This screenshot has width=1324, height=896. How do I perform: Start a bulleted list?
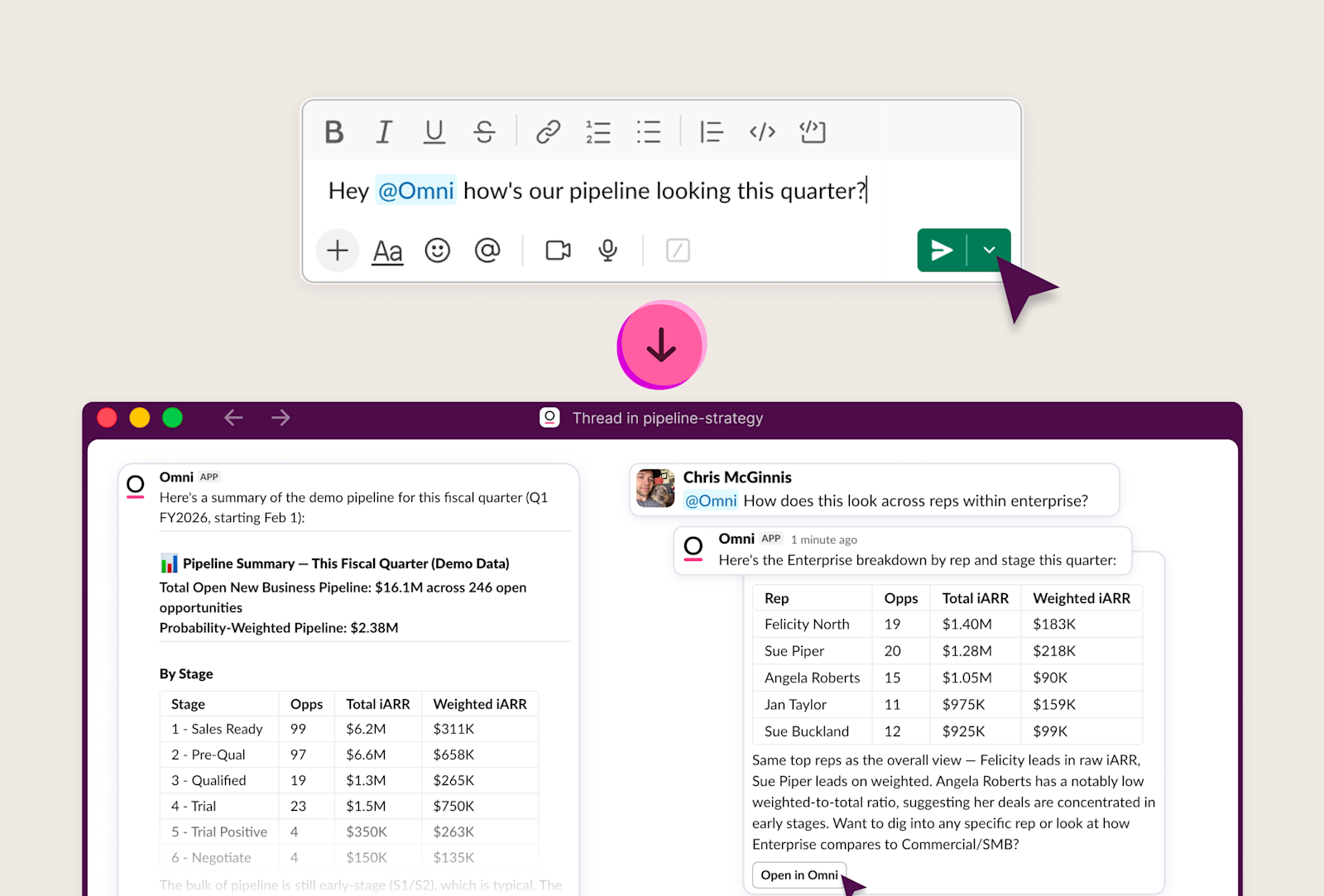tap(649, 132)
